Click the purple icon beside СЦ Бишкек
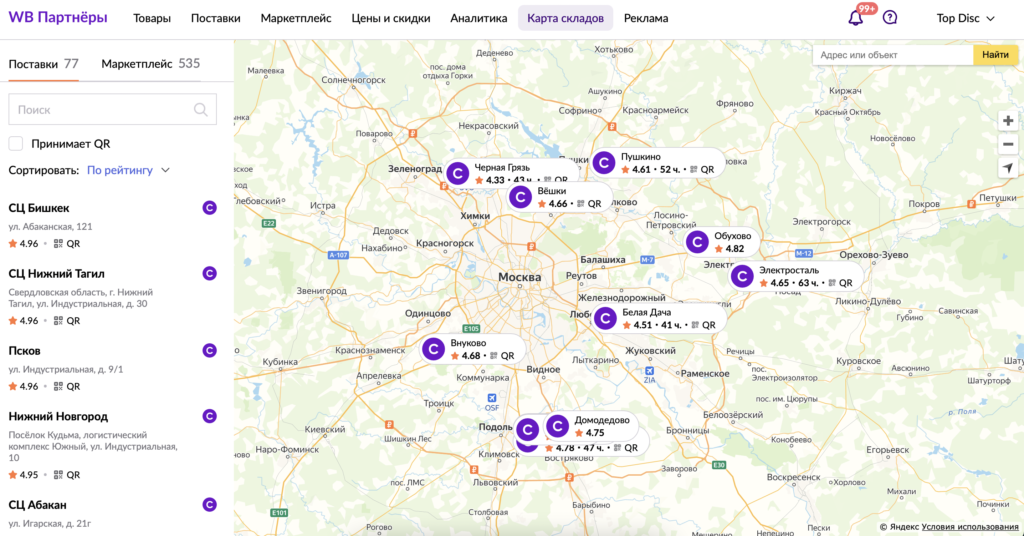The height and width of the screenshot is (536, 1024). coord(210,208)
